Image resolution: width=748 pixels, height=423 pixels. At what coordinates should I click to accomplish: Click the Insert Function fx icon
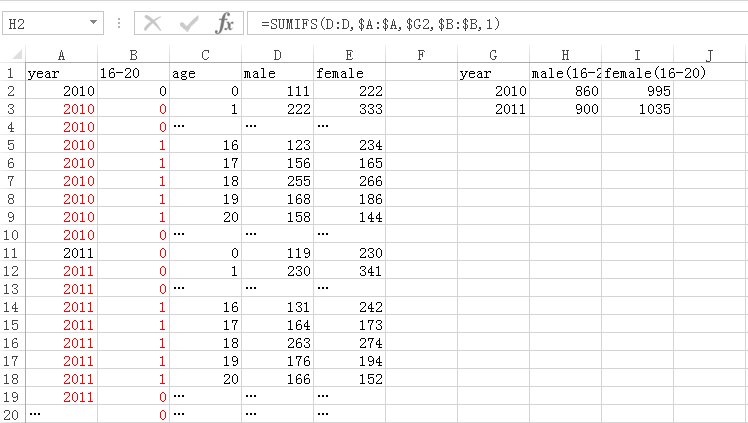click(225, 22)
